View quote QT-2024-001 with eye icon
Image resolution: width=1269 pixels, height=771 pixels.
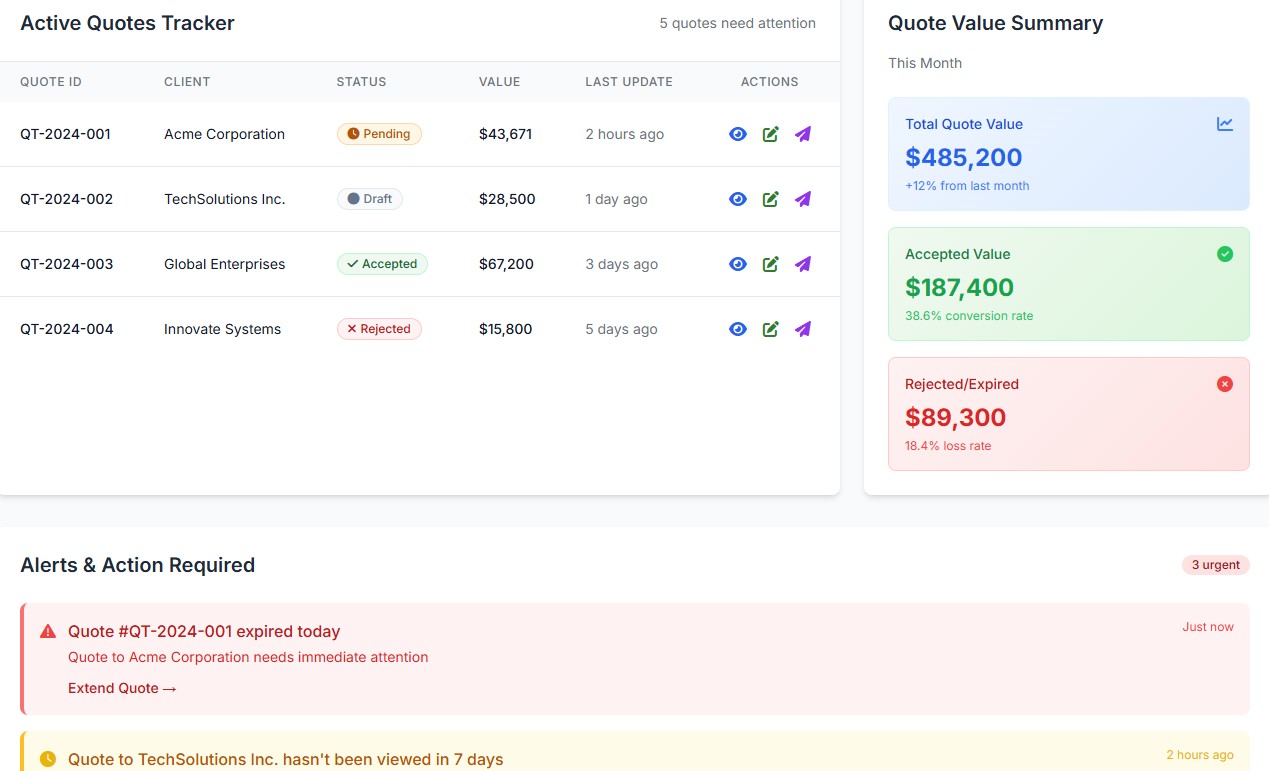pyautogui.click(x=738, y=134)
